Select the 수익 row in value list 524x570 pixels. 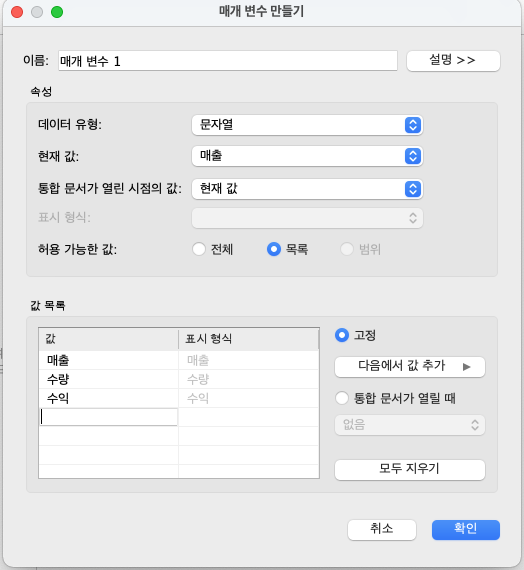(108, 398)
